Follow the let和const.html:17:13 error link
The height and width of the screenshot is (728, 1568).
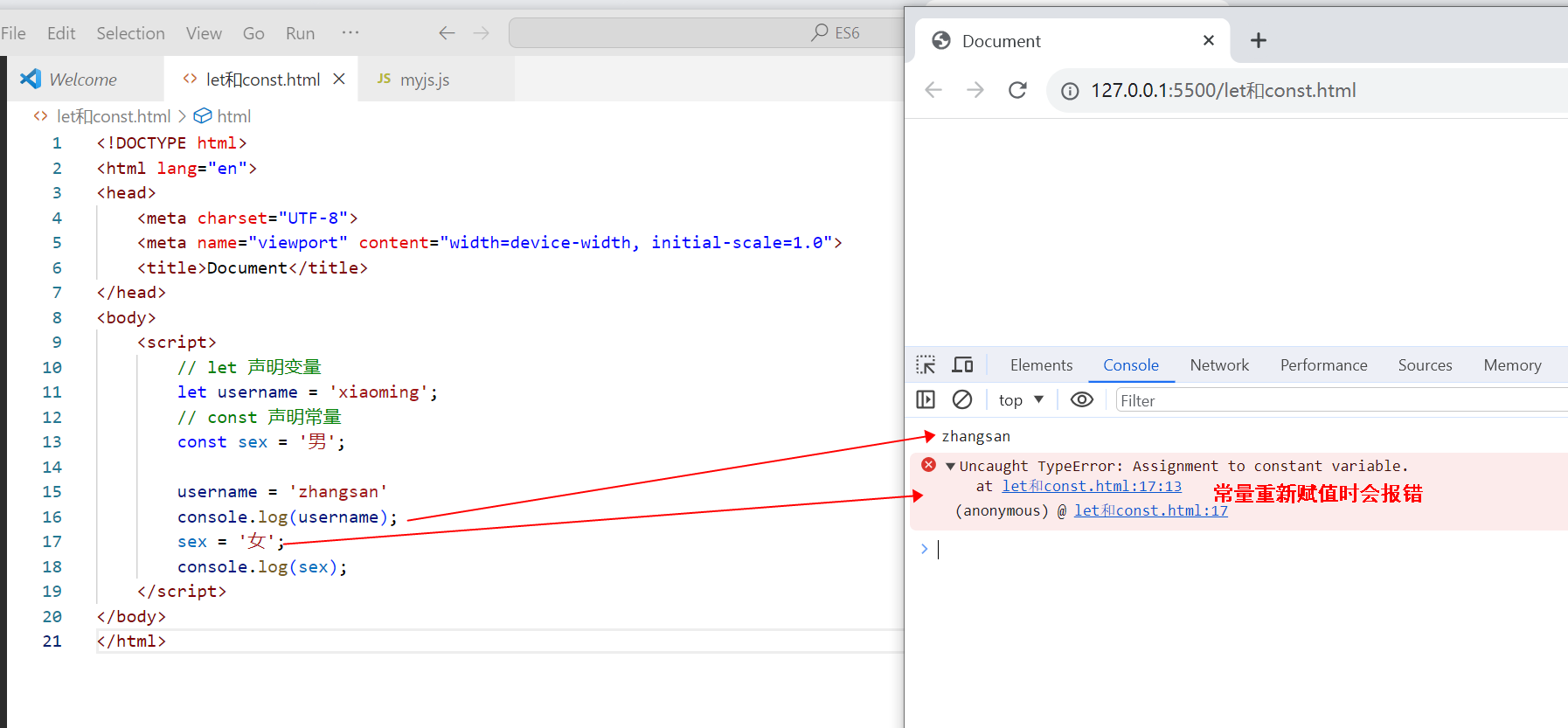coord(1092,486)
